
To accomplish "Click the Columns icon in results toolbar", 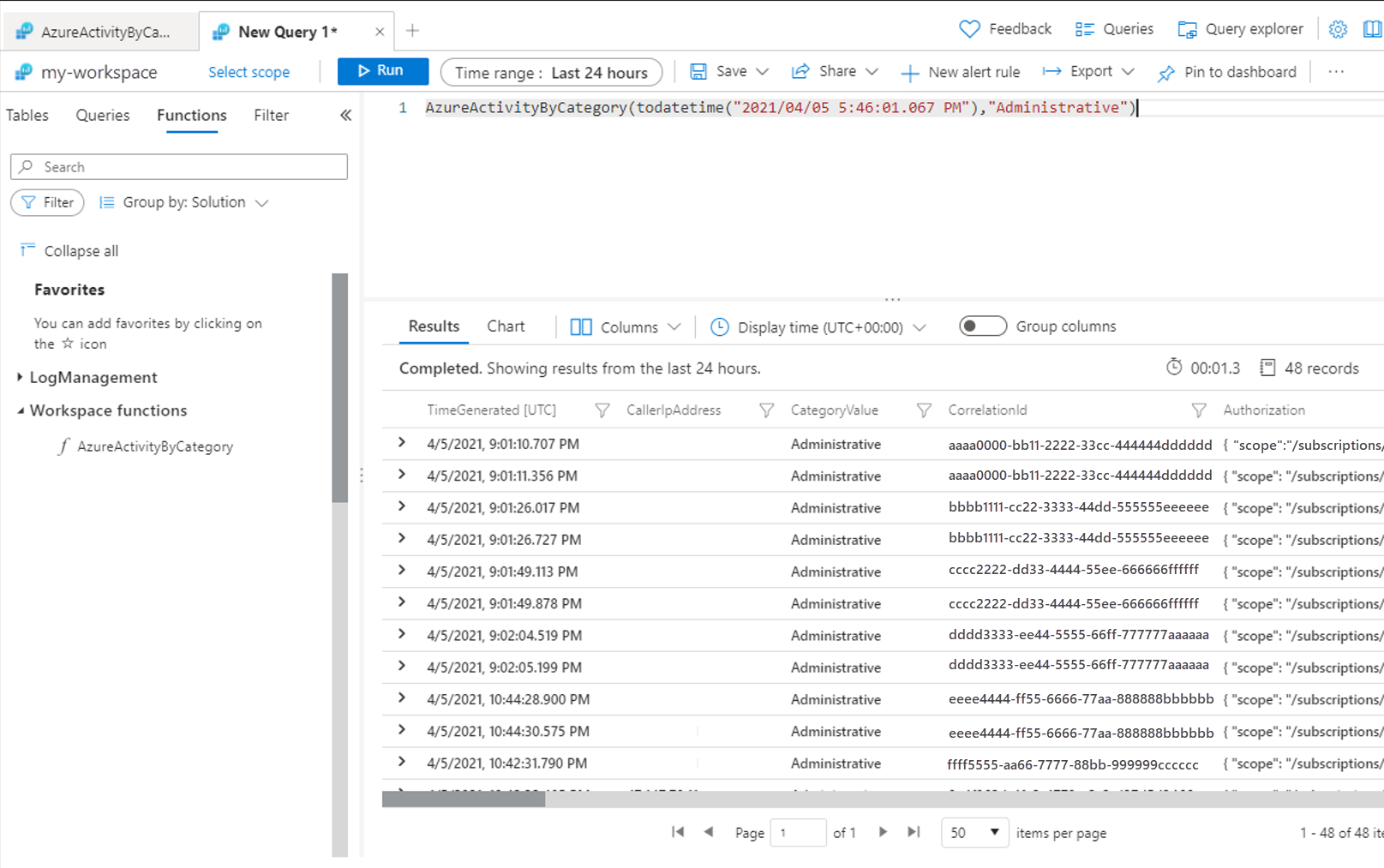I will (581, 326).
